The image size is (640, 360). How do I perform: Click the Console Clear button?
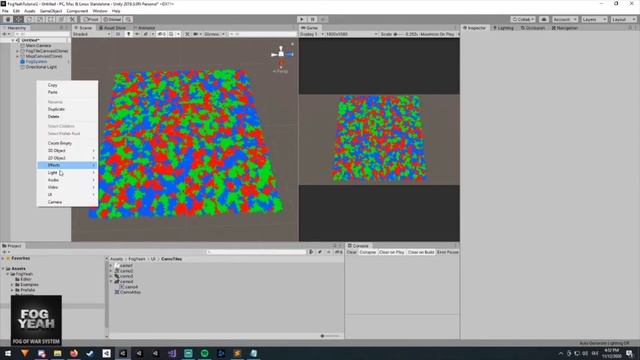(x=351, y=252)
